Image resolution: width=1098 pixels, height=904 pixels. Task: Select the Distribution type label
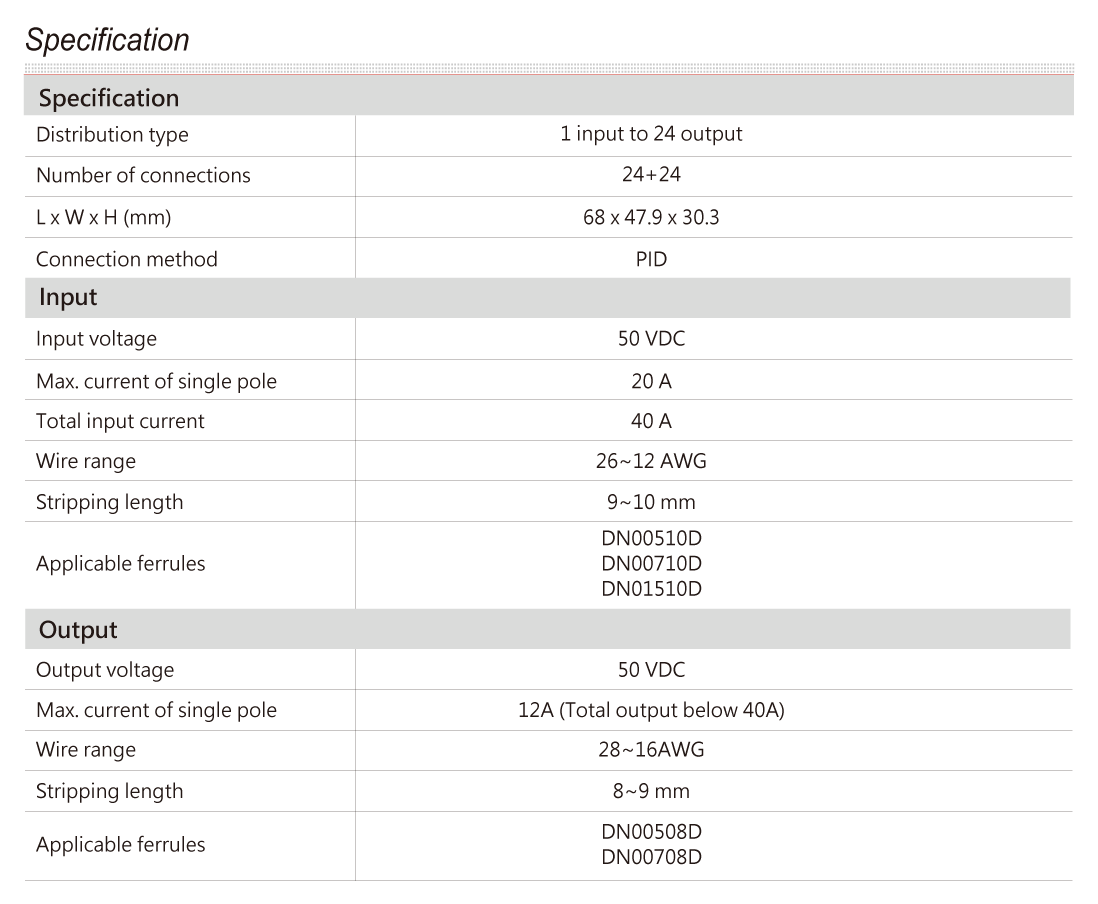[112, 134]
